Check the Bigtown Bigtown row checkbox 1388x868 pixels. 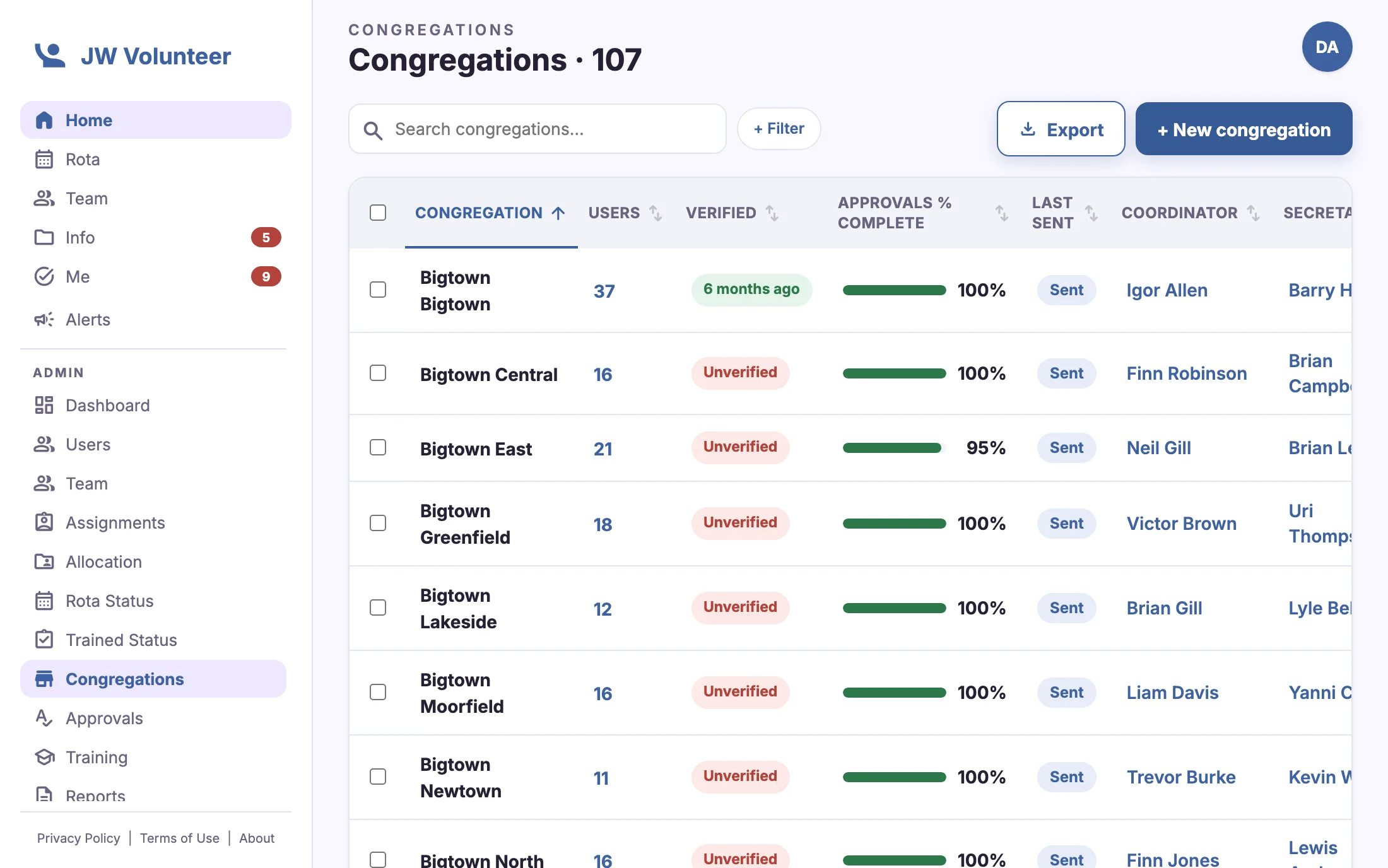(x=378, y=290)
